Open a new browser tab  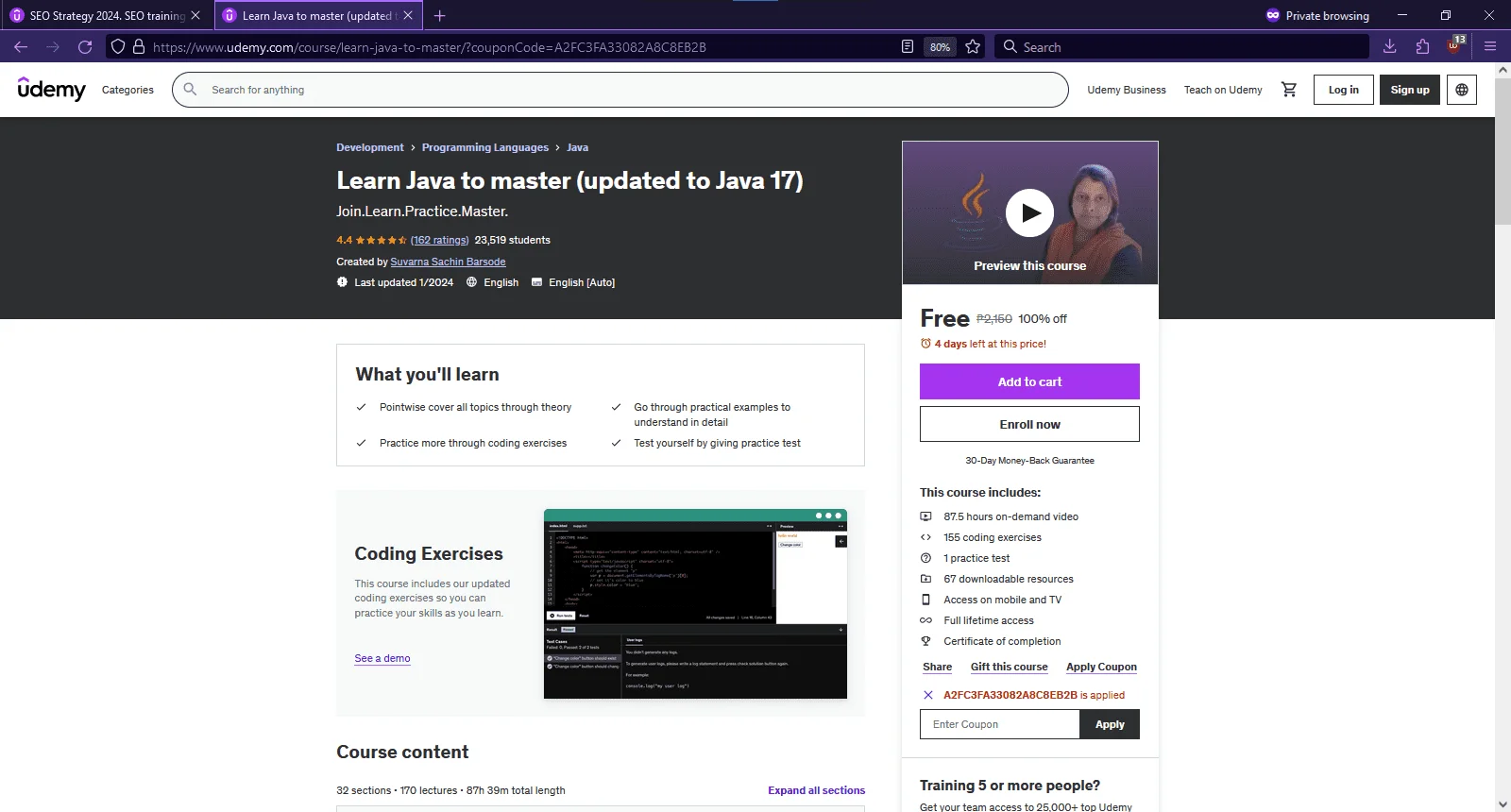coord(439,15)
